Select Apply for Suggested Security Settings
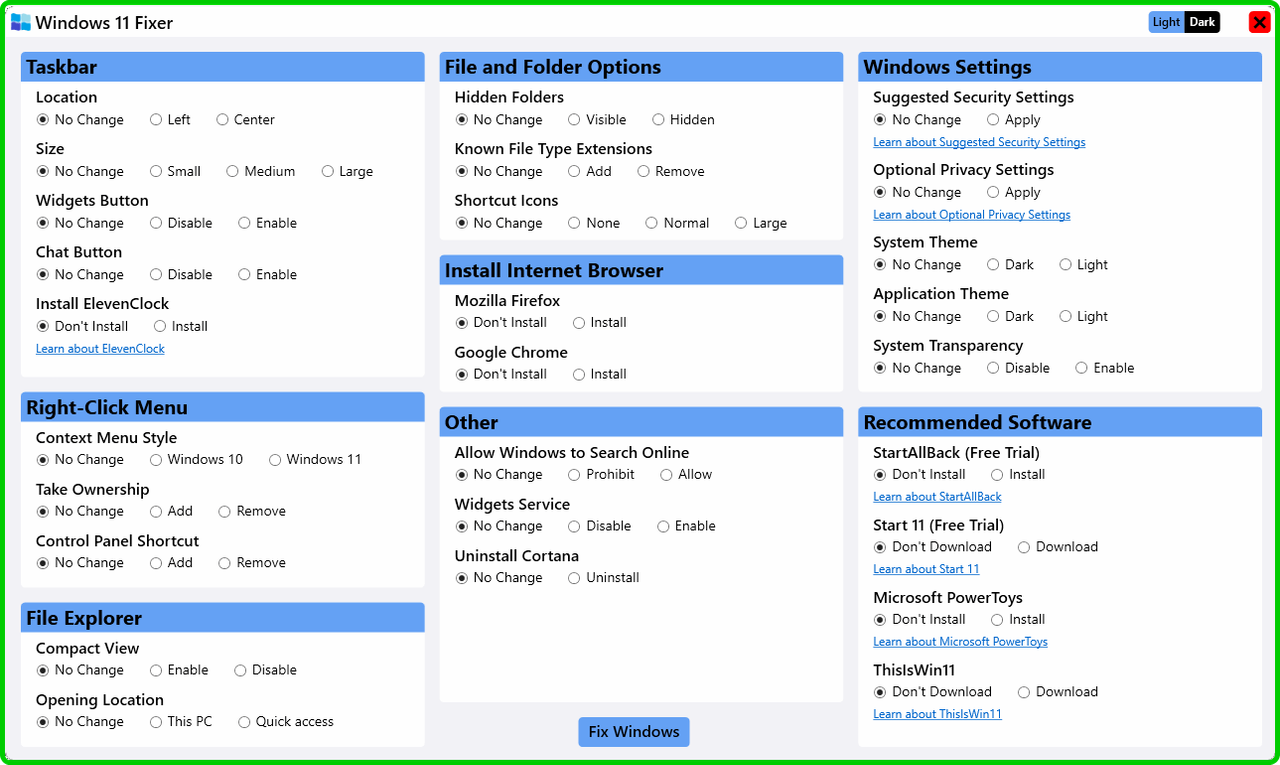 [1014, 120]
